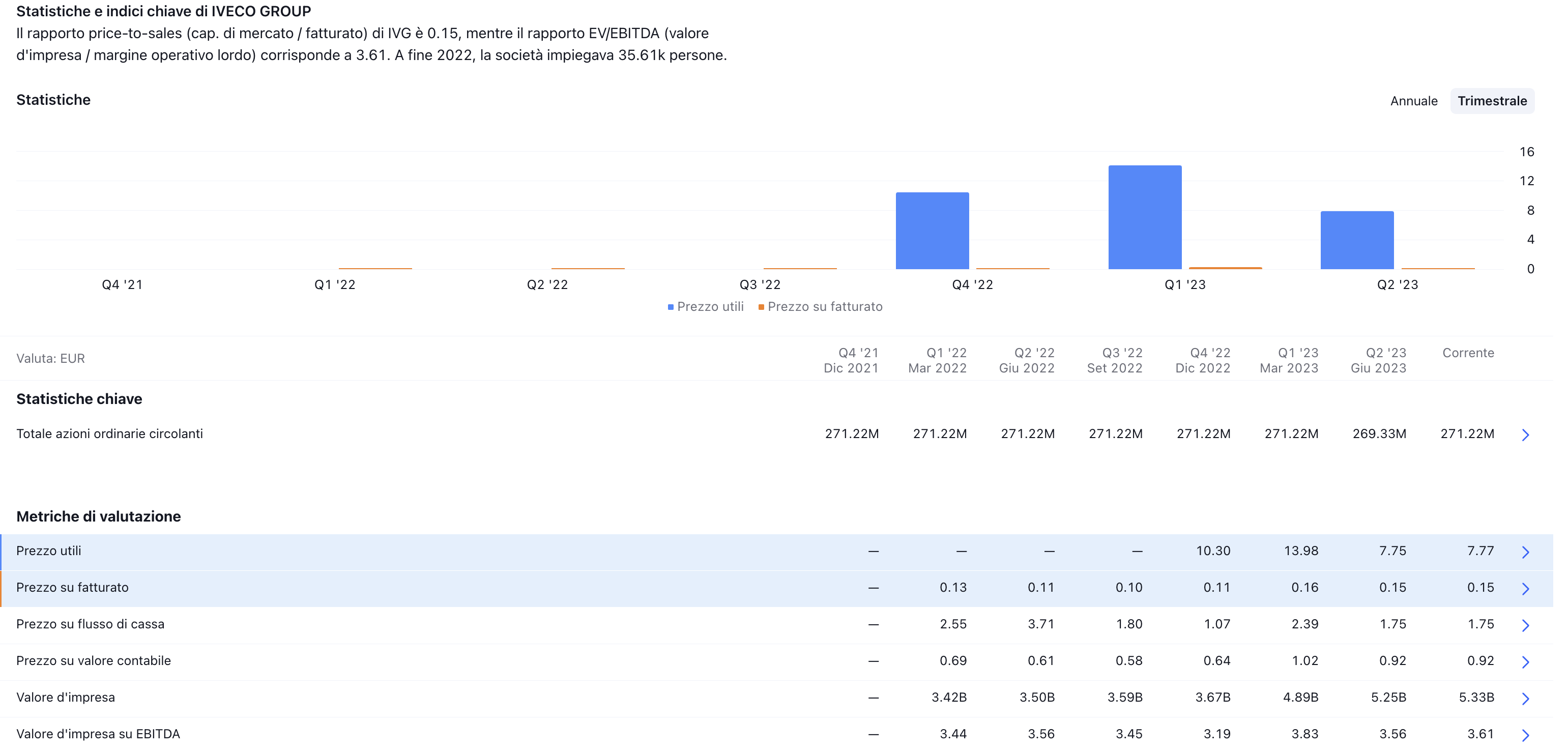Click the Corrente column header

(1468, 353)
